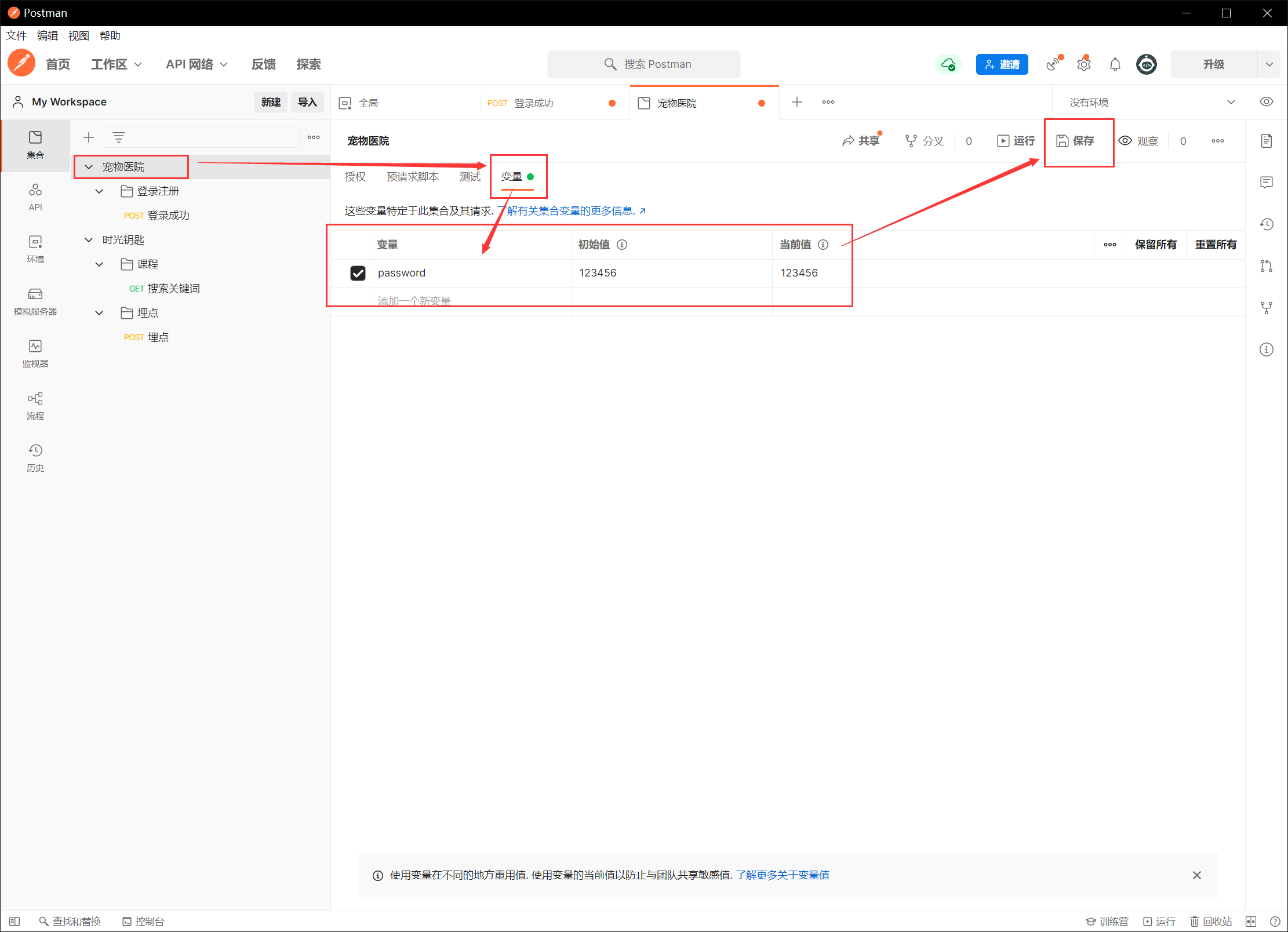Uncheck the password variable checkbox
1288x932 pixels.
point(358,273)
